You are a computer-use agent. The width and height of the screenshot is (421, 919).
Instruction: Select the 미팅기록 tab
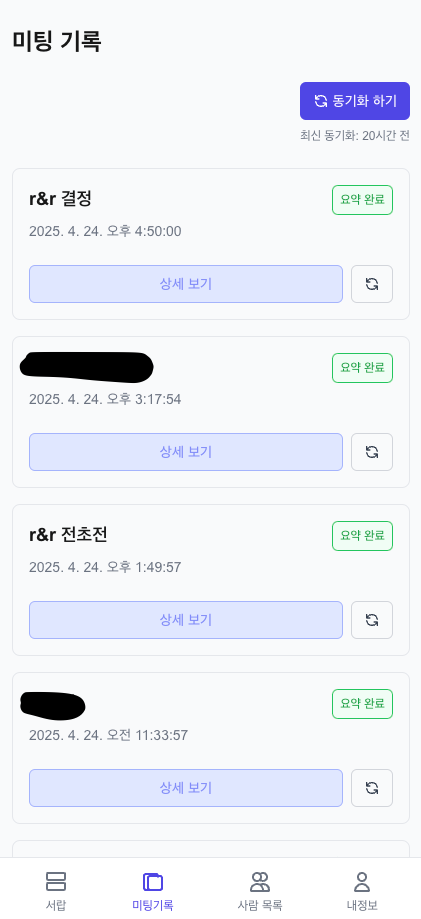[x=152, y=890]
